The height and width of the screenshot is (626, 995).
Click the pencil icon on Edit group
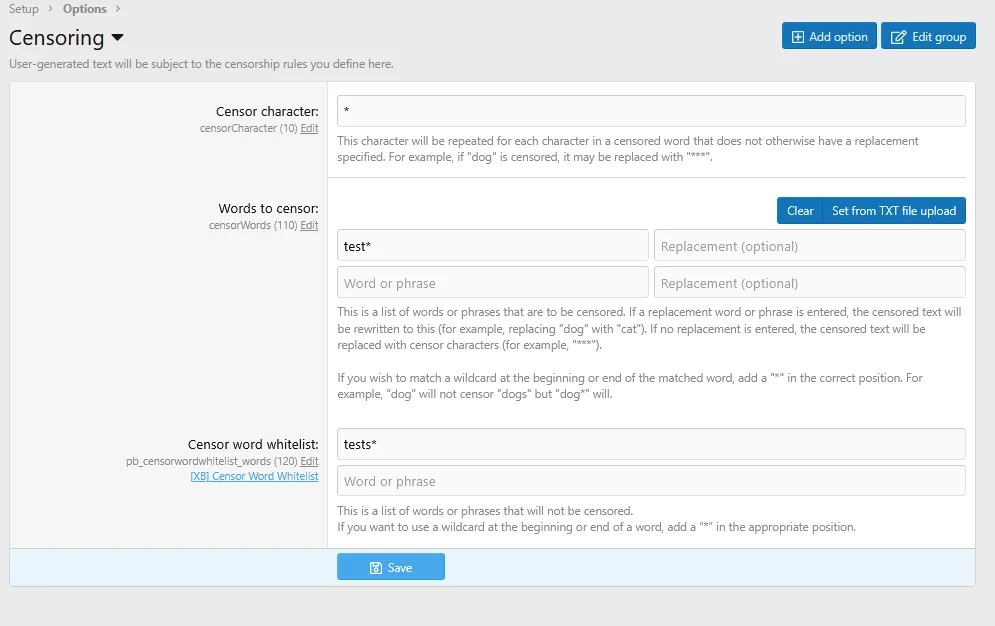(897, 37)
